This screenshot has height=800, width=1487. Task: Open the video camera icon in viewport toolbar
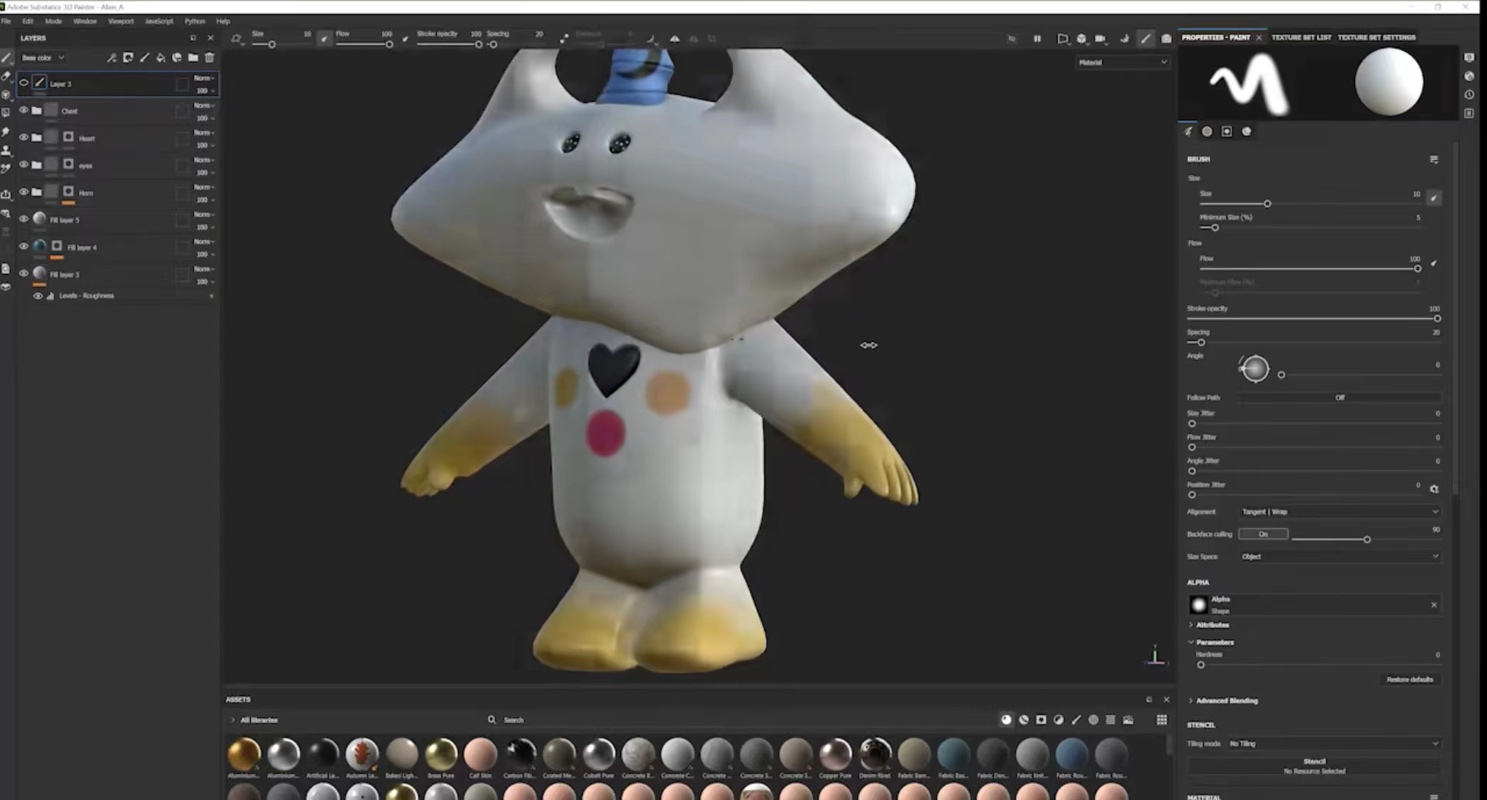pyautogui.click(x=1100, y=39)
